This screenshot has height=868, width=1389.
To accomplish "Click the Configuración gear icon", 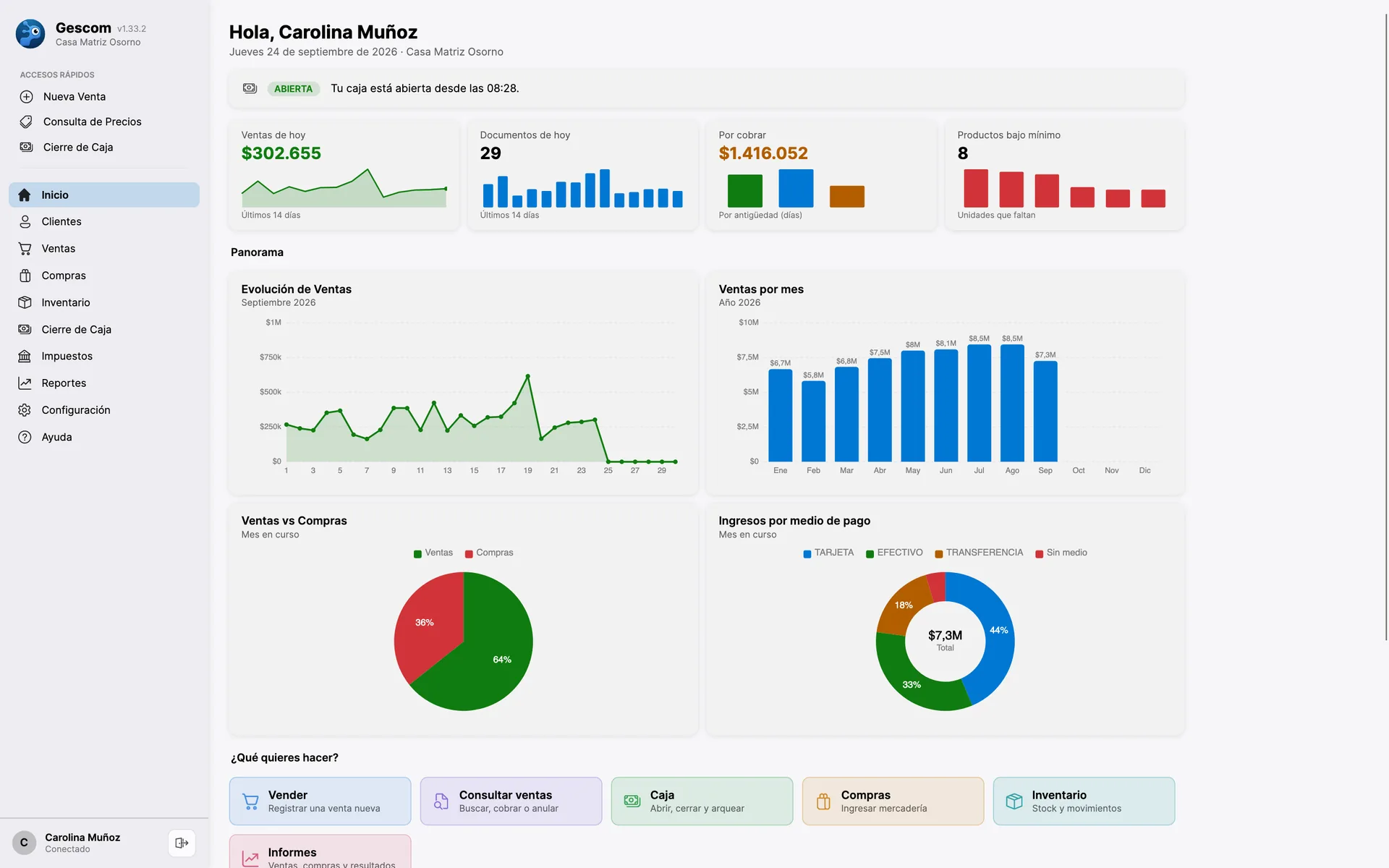I will [x=25, y=410].
